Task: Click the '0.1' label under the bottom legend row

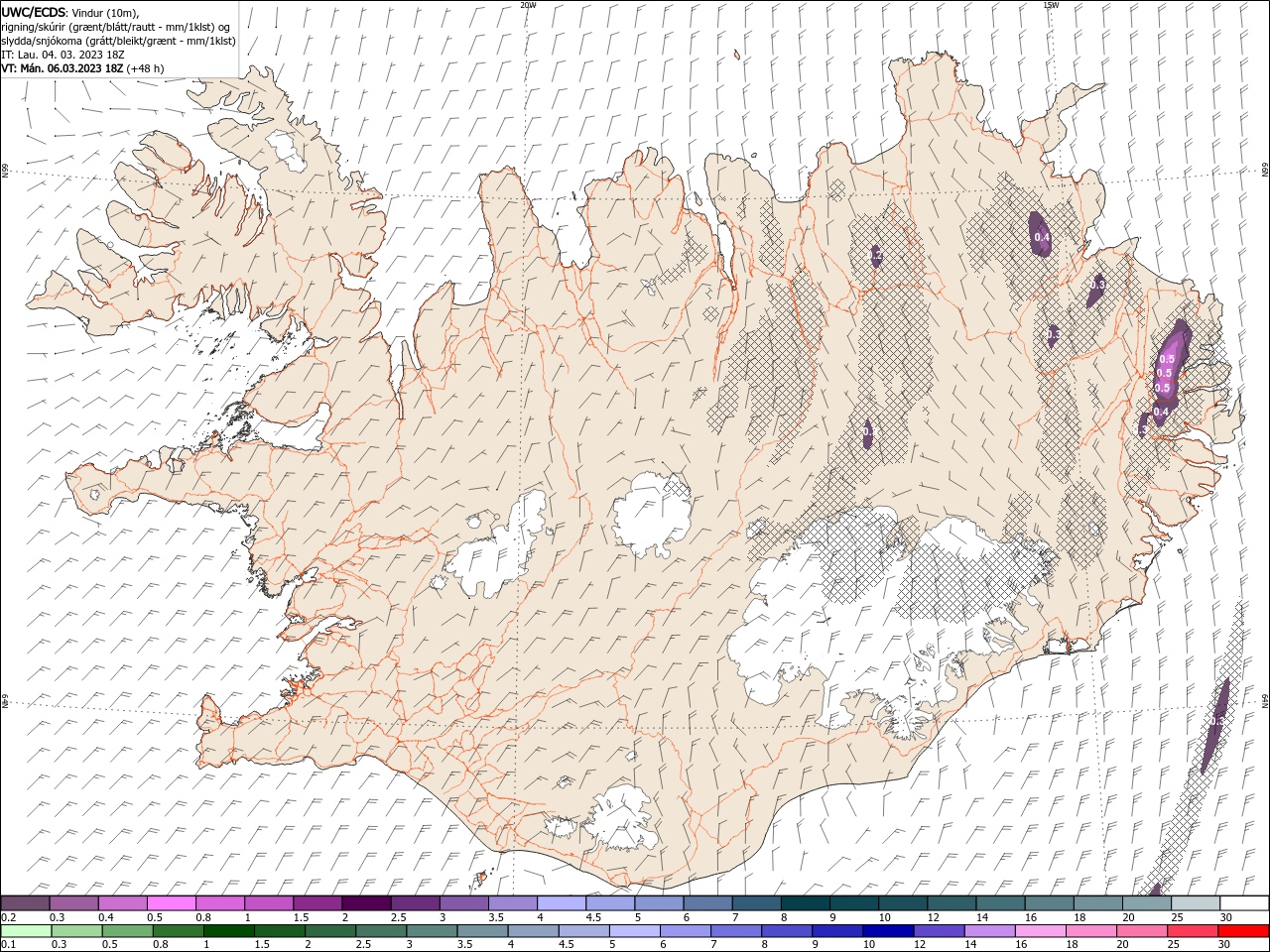Action: point(9,945)
